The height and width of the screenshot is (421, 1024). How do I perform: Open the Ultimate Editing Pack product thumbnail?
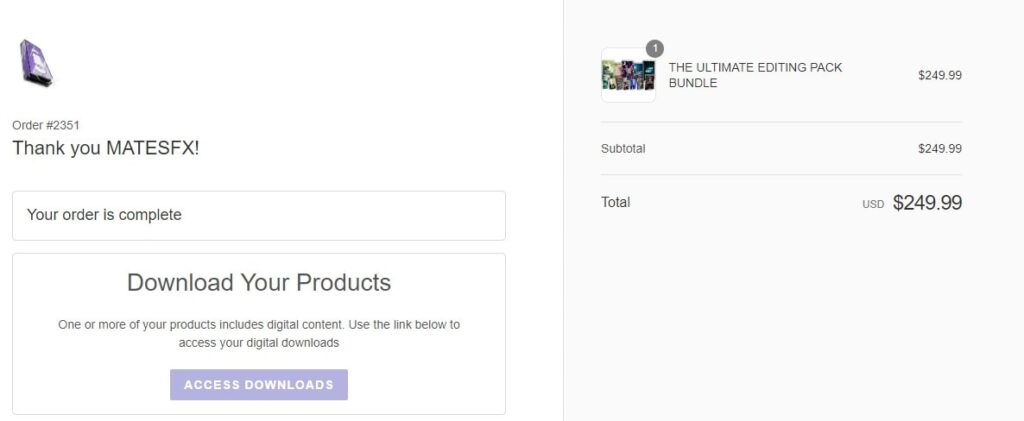pos(628,75)
